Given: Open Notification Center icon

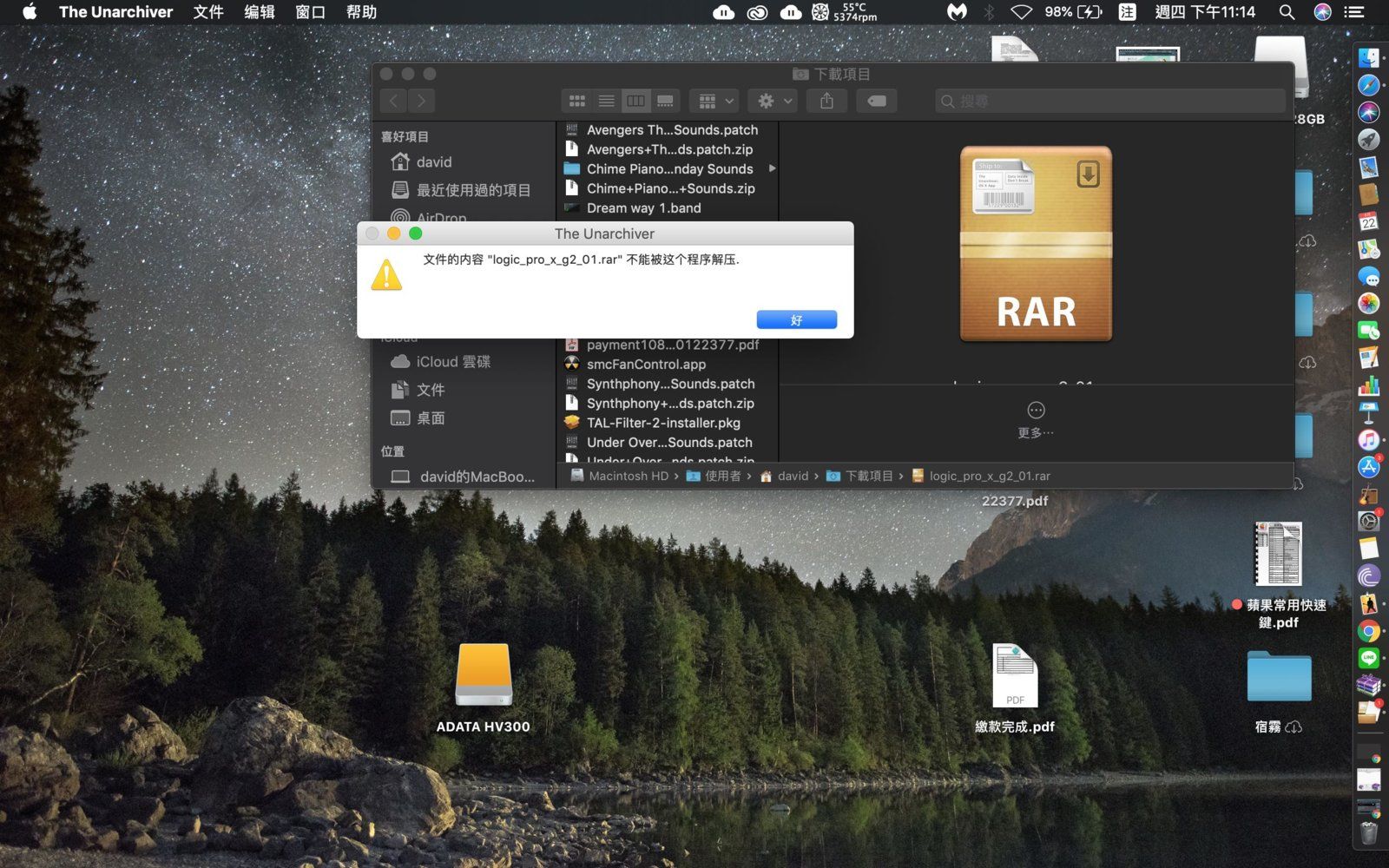Looking at the screenshot, I should click(1354, 12).
